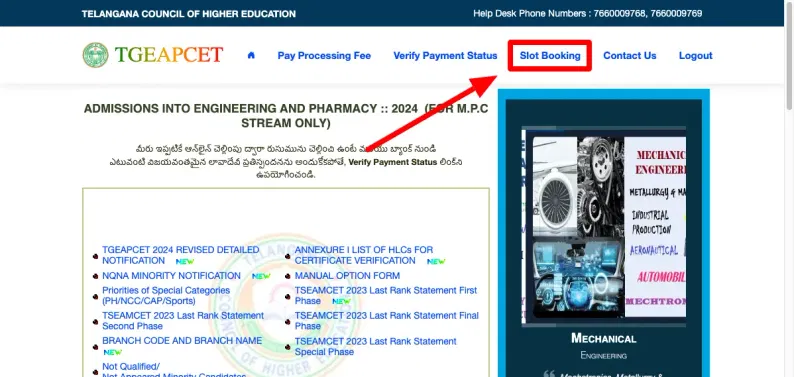
Task: Open TSEAMCET 2023 Last Rank Statement Special Phase
Action: [x=376, y=347]
